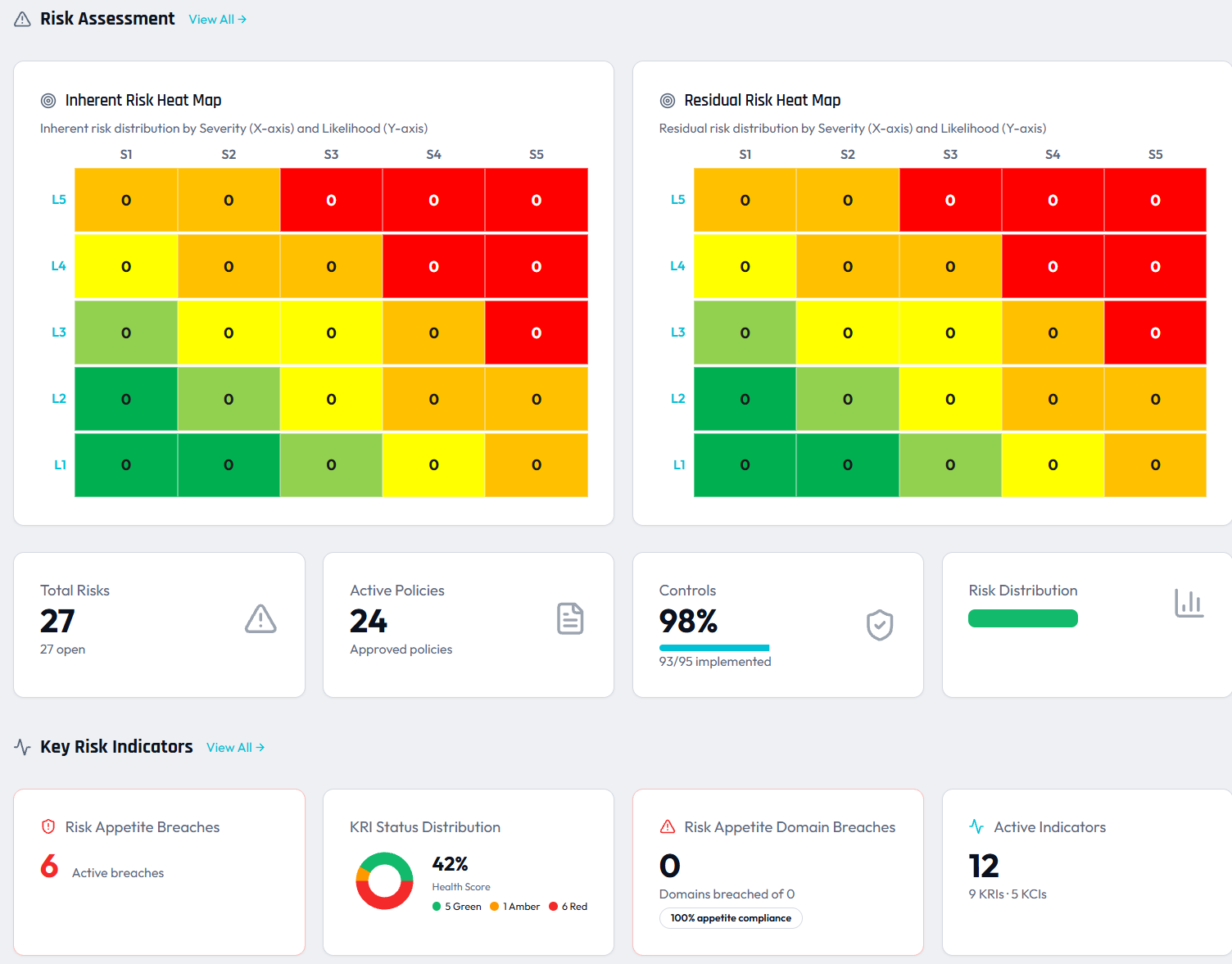
Task: Click the 1 Amber legend entry
Action: pos(515,907)
